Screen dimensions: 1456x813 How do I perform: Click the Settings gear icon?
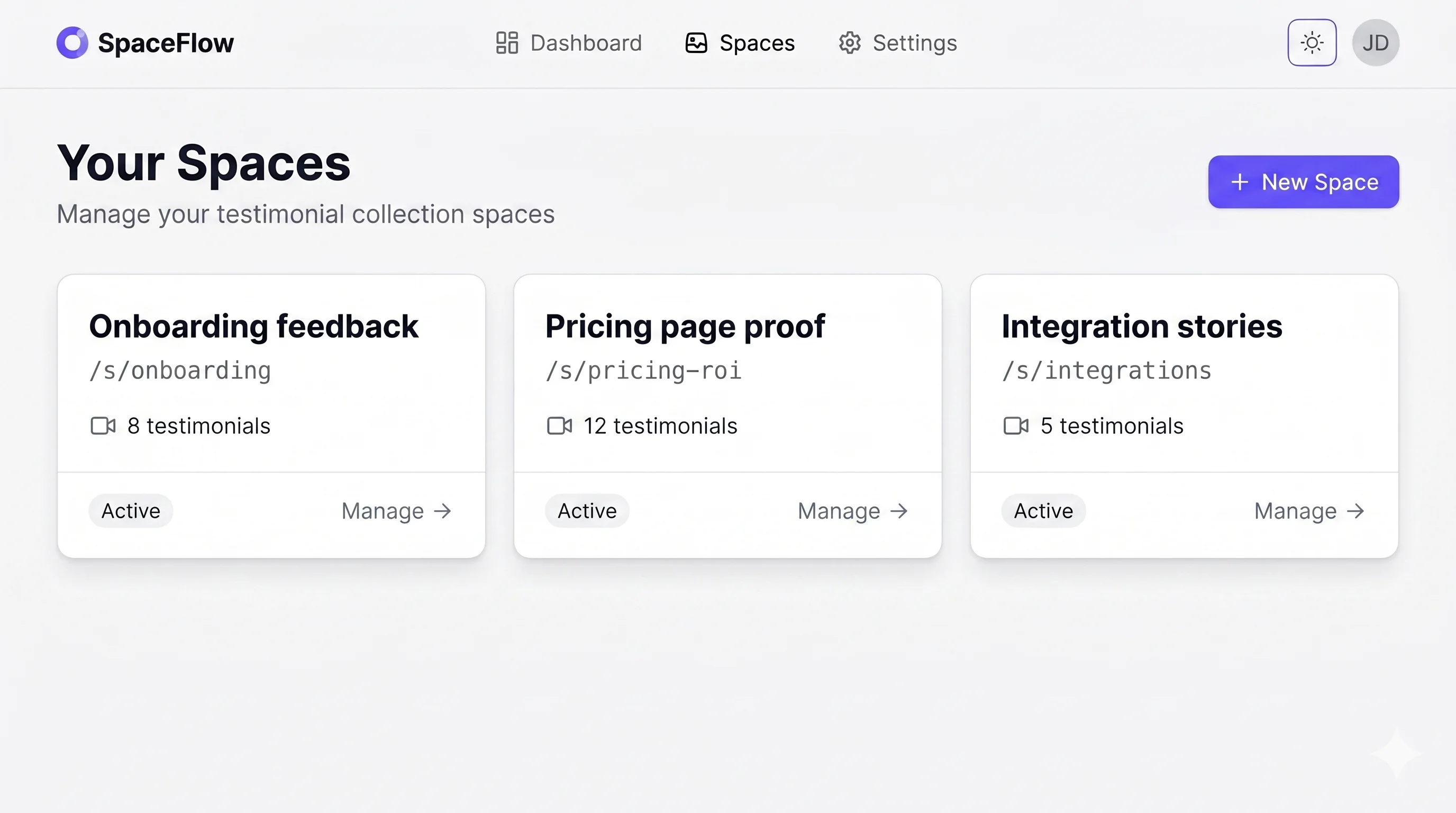point(850,43)
